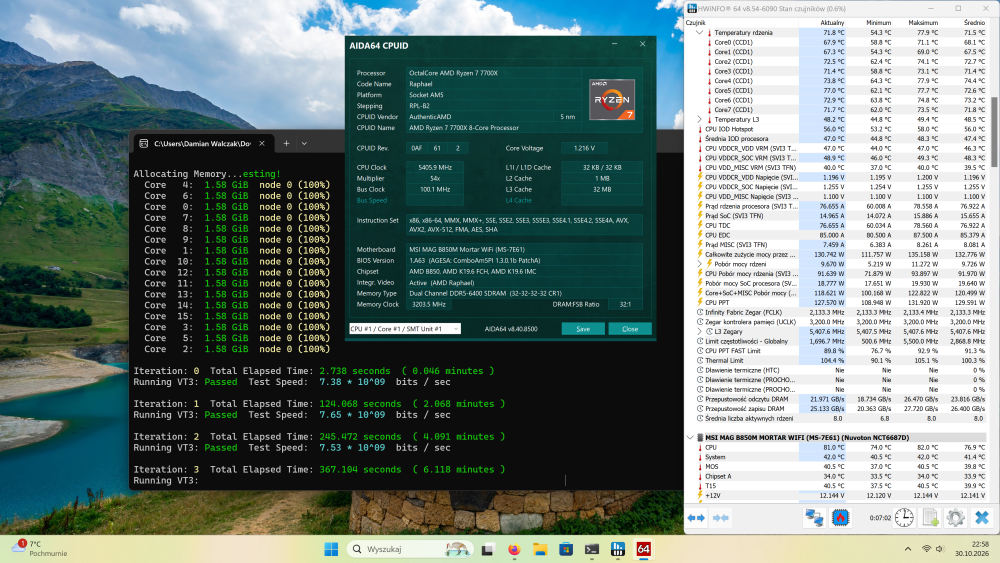Screen dimensions: 1000x563
Task: Open Wi-Fi network tray icon
Action: click(927, 549)
